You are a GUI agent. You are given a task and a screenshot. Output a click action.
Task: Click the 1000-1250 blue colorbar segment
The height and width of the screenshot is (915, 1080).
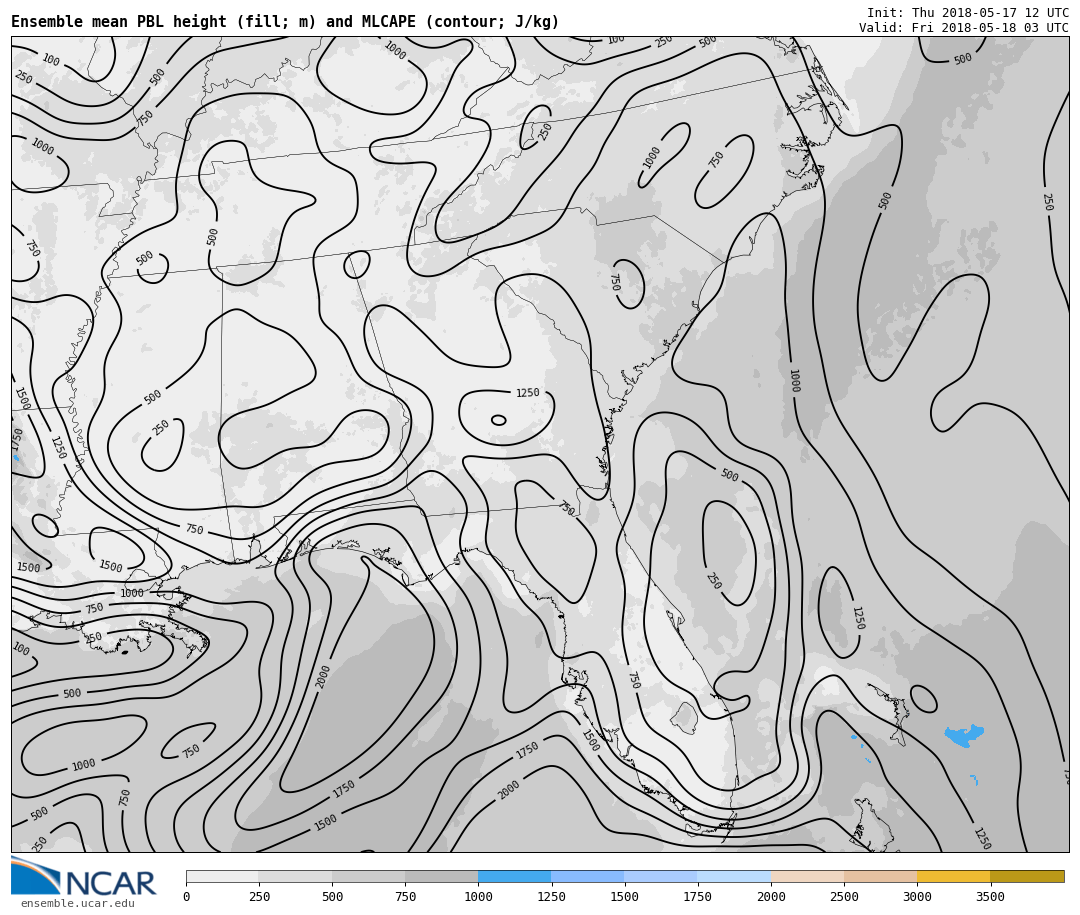(515, 876)
